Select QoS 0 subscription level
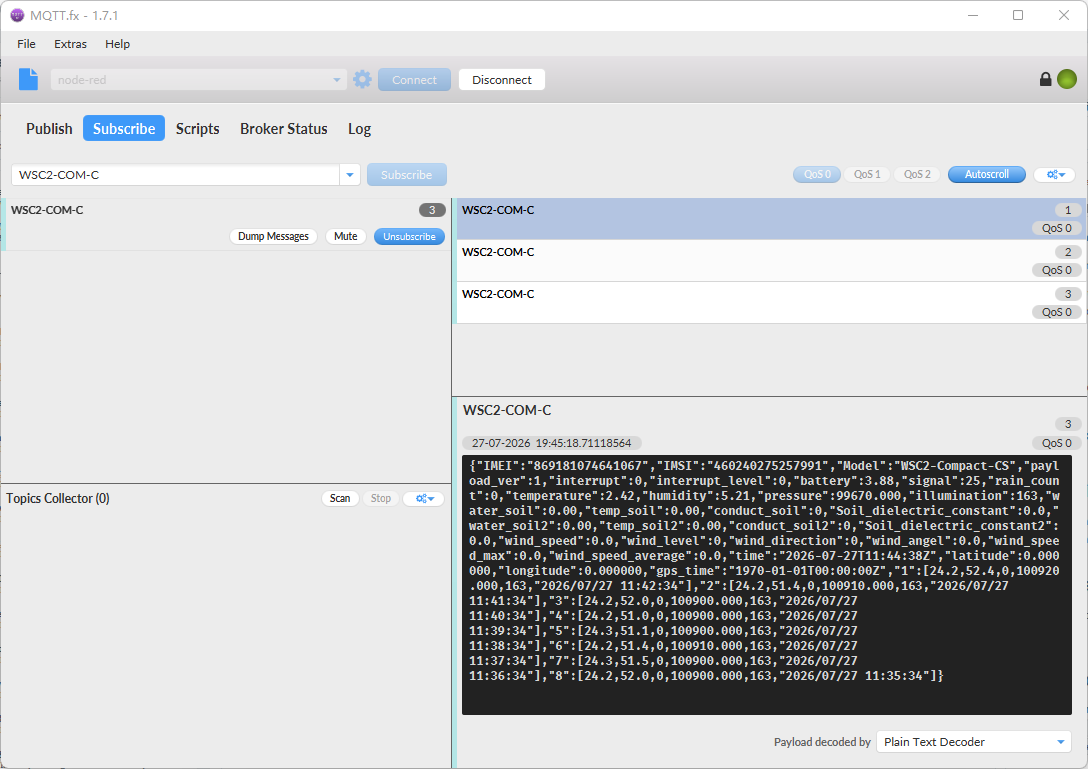Viewport: 1088px width, 769px height. (x=817, y=174)
